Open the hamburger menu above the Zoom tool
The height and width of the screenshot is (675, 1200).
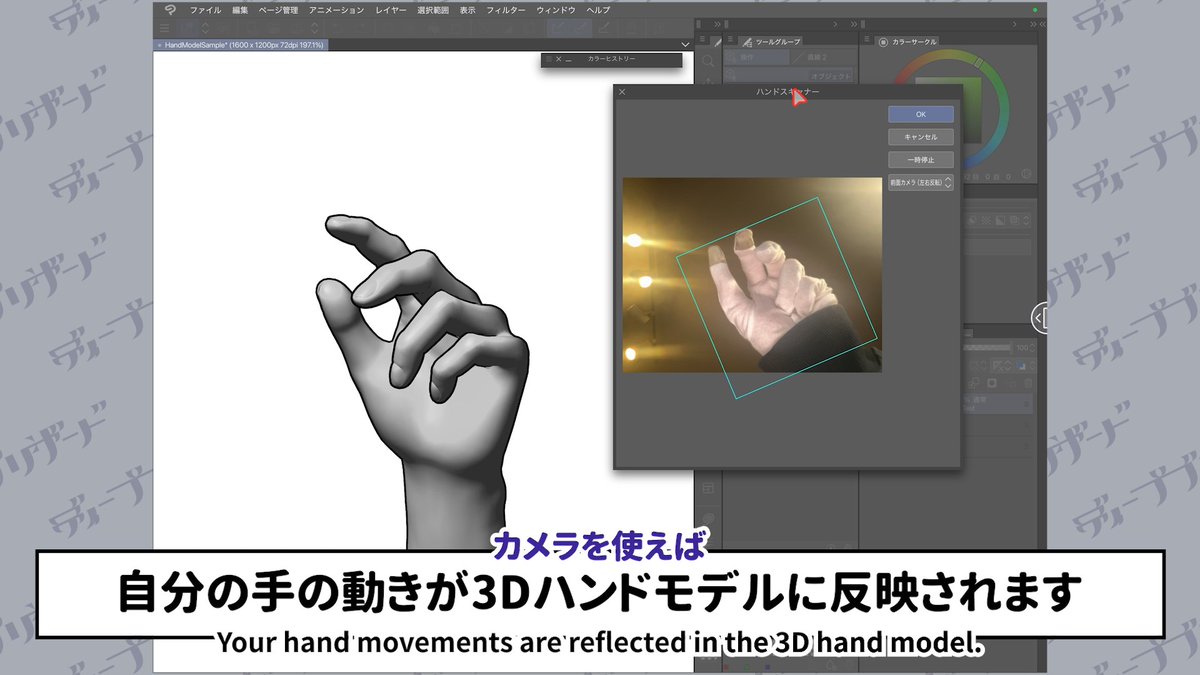[x=702, y=38]
